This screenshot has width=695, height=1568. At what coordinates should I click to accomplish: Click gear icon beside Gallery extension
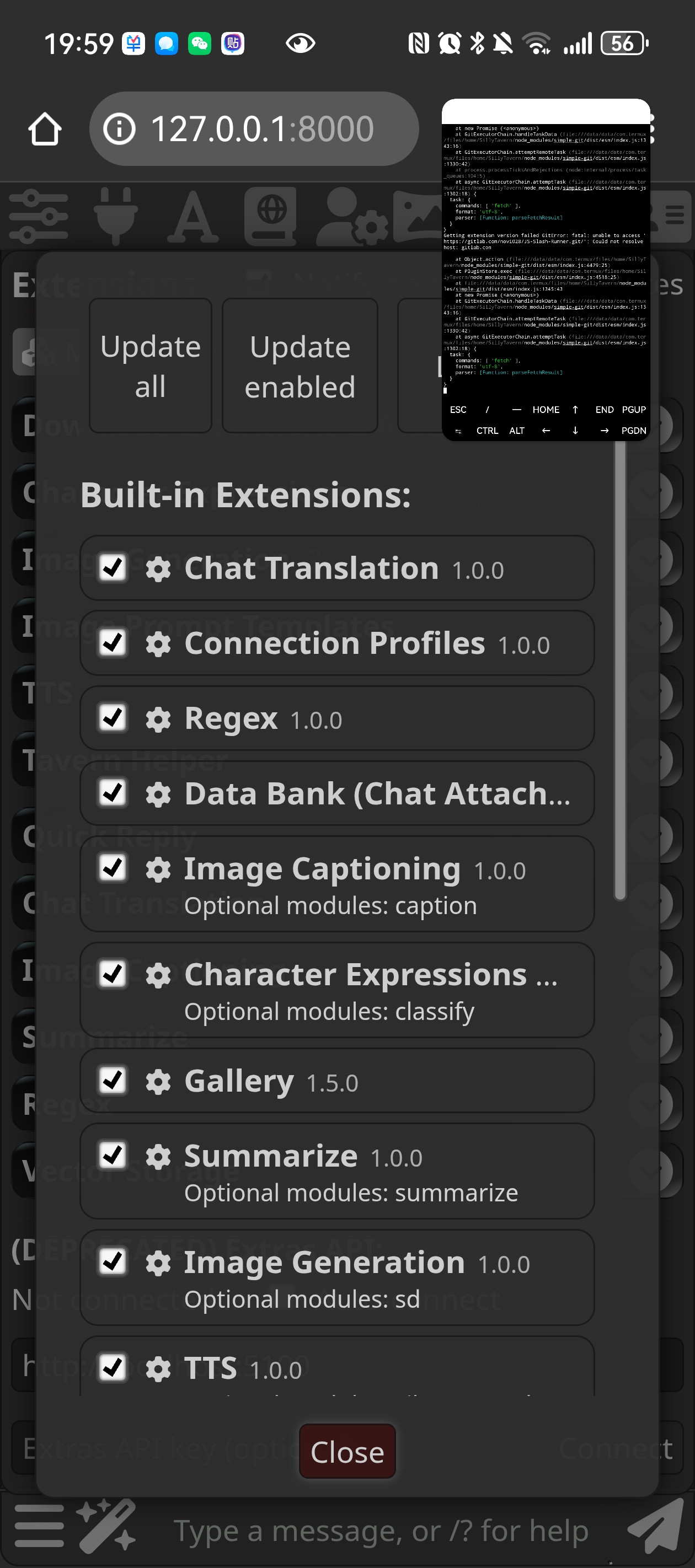pos(158,1082)
